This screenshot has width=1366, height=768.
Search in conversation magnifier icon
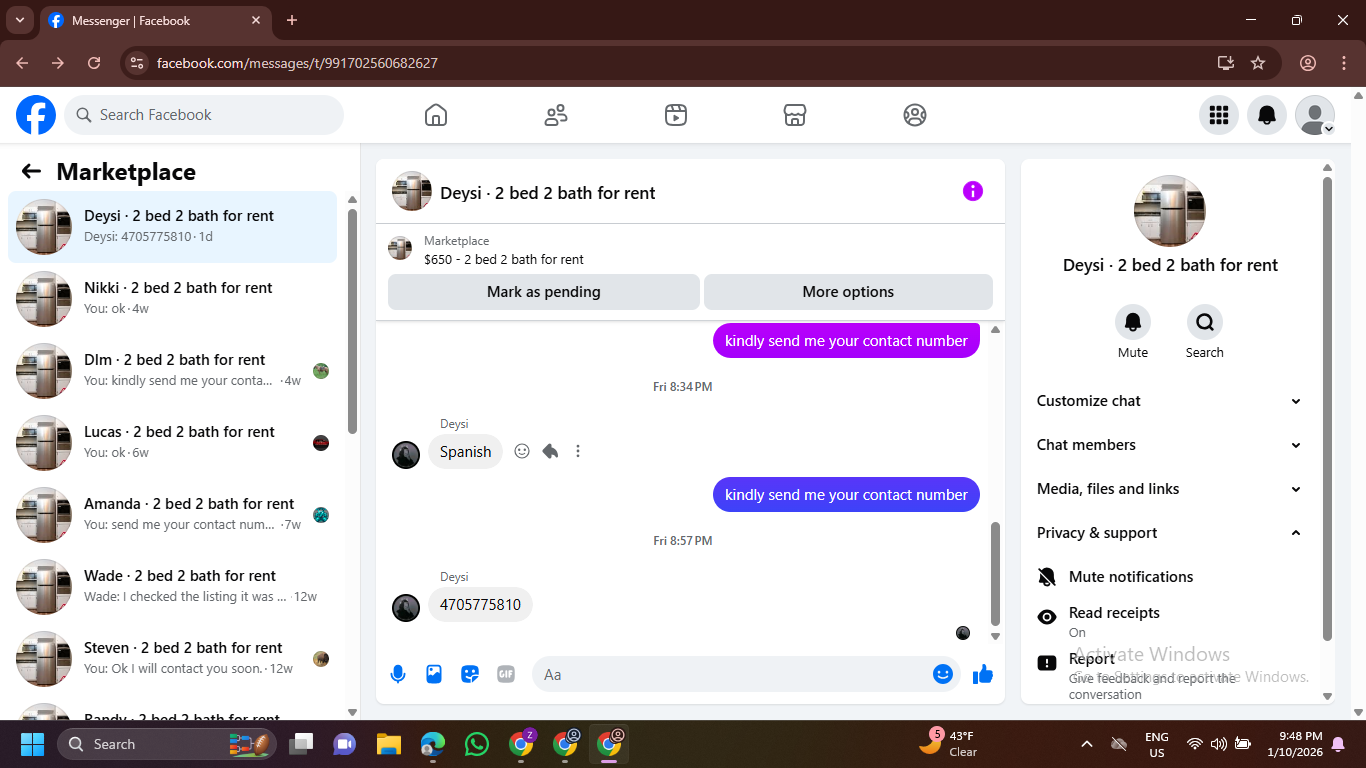[x=1205, y=322]
